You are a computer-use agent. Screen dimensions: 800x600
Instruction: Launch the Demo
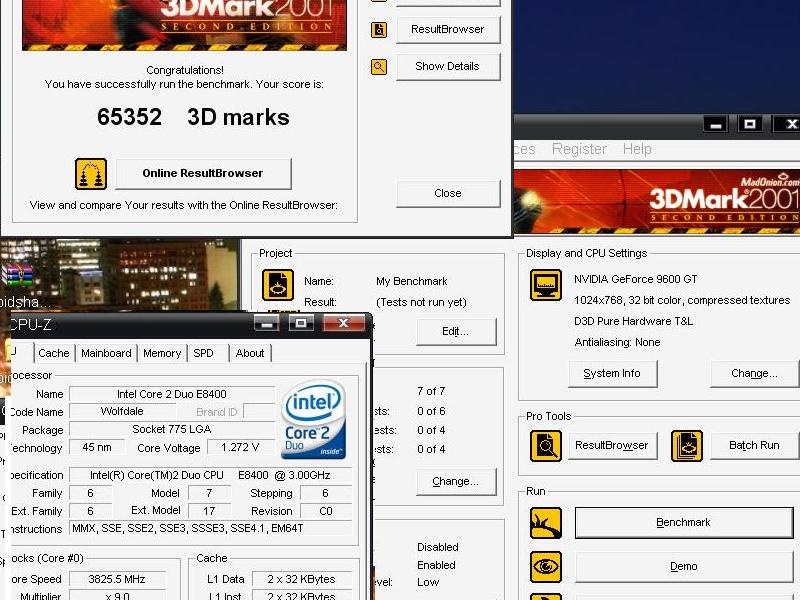pos(684,566)
